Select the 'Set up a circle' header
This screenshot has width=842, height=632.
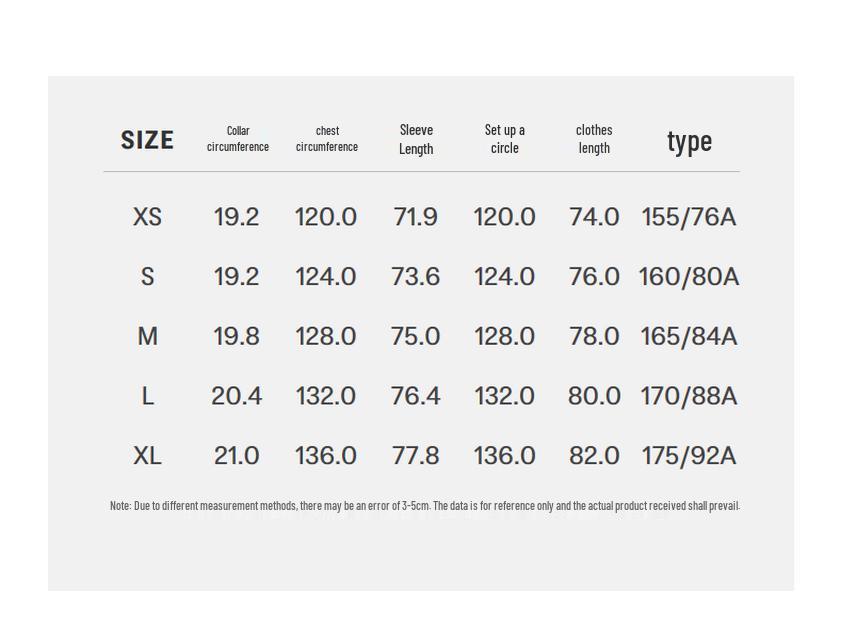pos(505,139)
